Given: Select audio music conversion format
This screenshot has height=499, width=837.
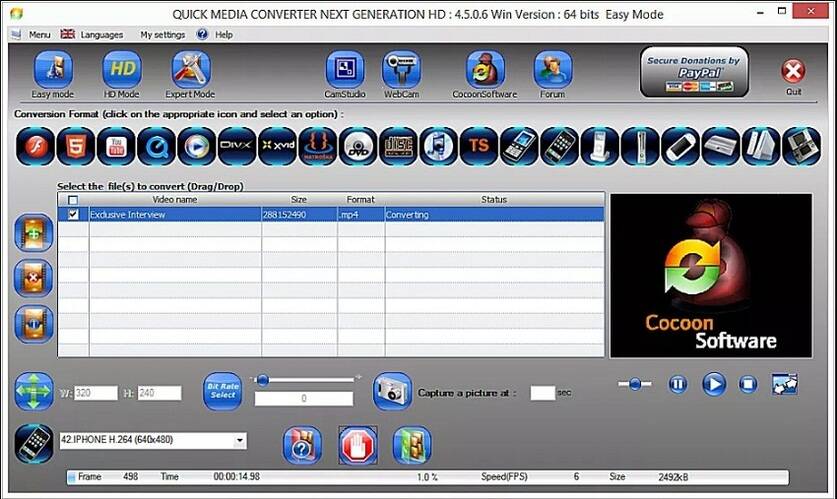Looking at the screenshot, I should 438,146.
